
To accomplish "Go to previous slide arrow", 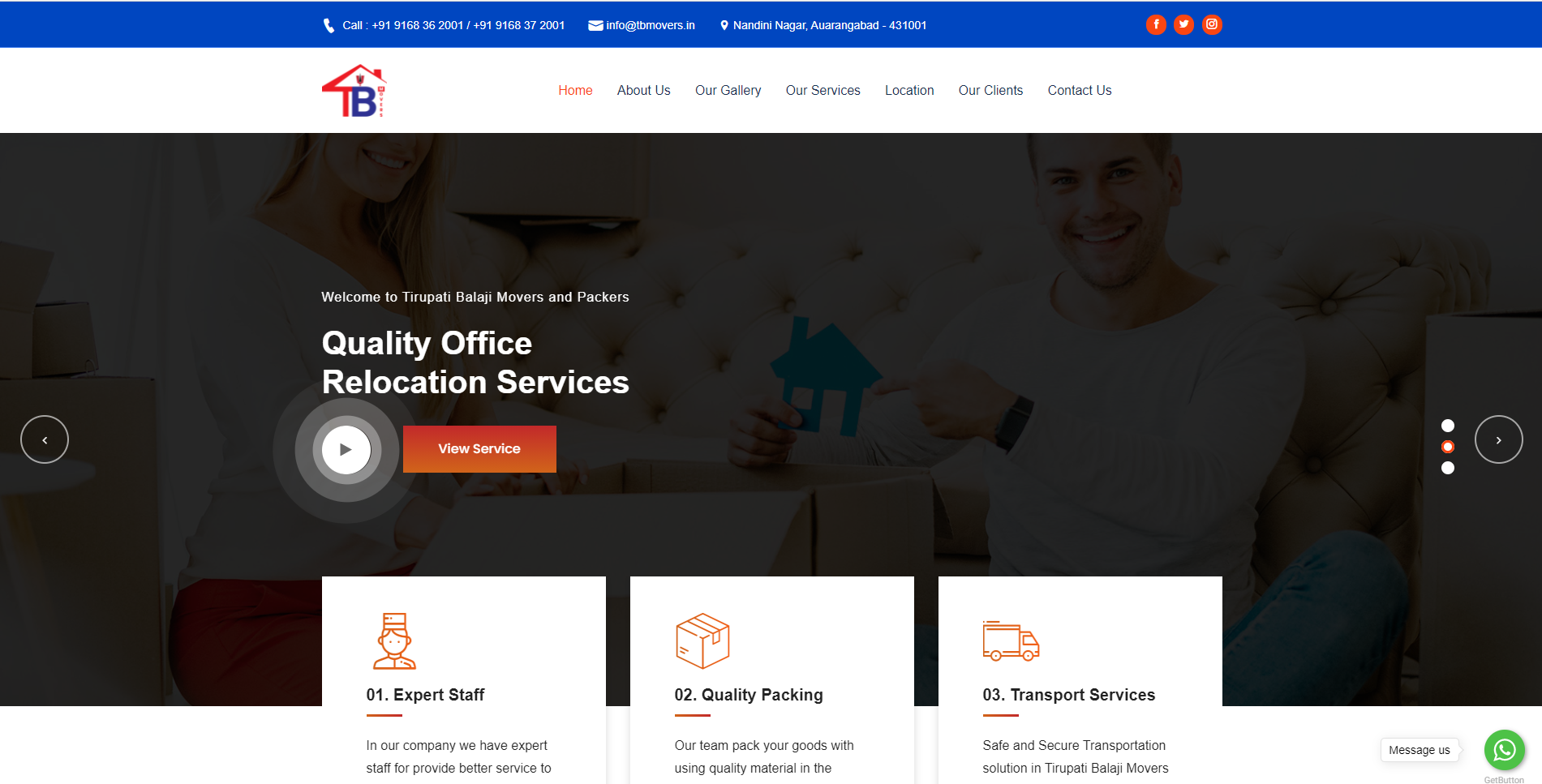I will click(45, 439).
